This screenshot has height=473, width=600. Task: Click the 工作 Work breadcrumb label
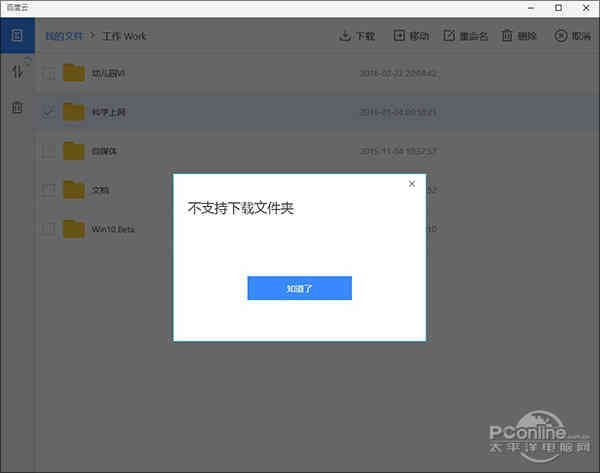pos(124,36)
